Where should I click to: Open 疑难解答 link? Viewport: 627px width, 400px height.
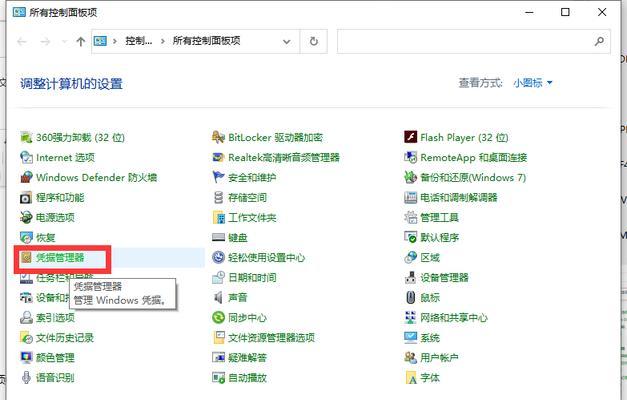pyautogui.click(x=247, y=358)
